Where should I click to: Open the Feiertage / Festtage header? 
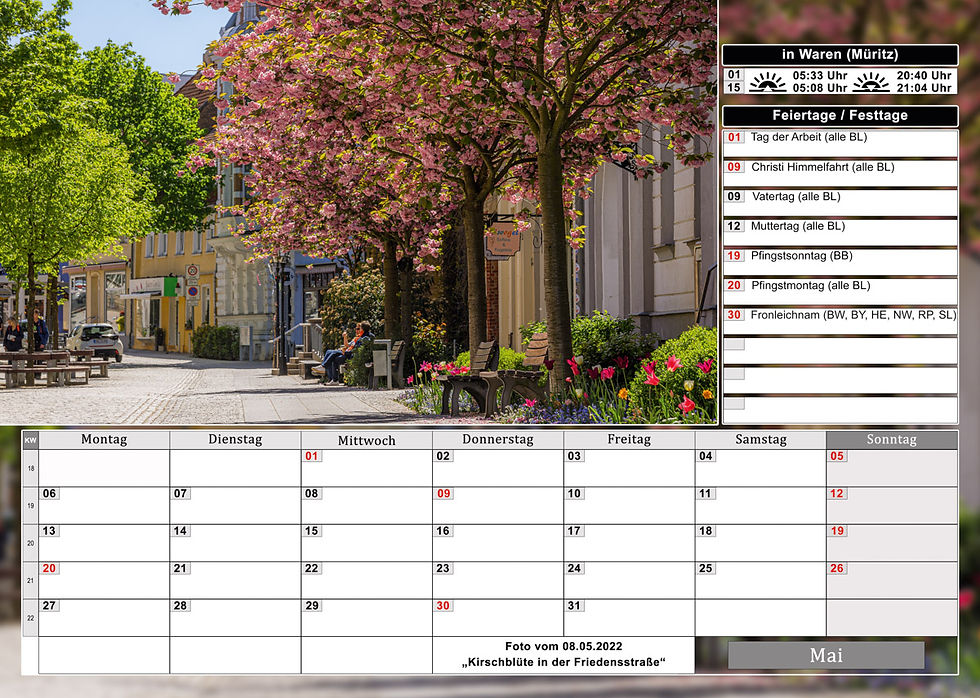click(x=840, y=116)
